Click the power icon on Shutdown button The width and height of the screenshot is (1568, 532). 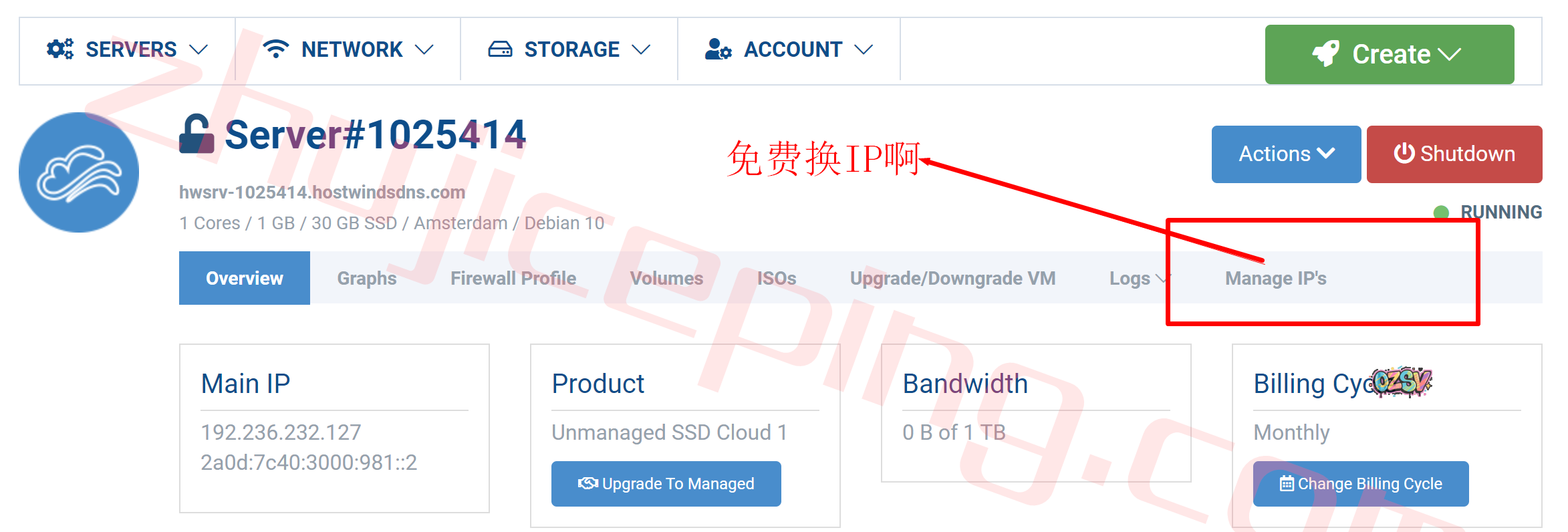coord(1404,153)
